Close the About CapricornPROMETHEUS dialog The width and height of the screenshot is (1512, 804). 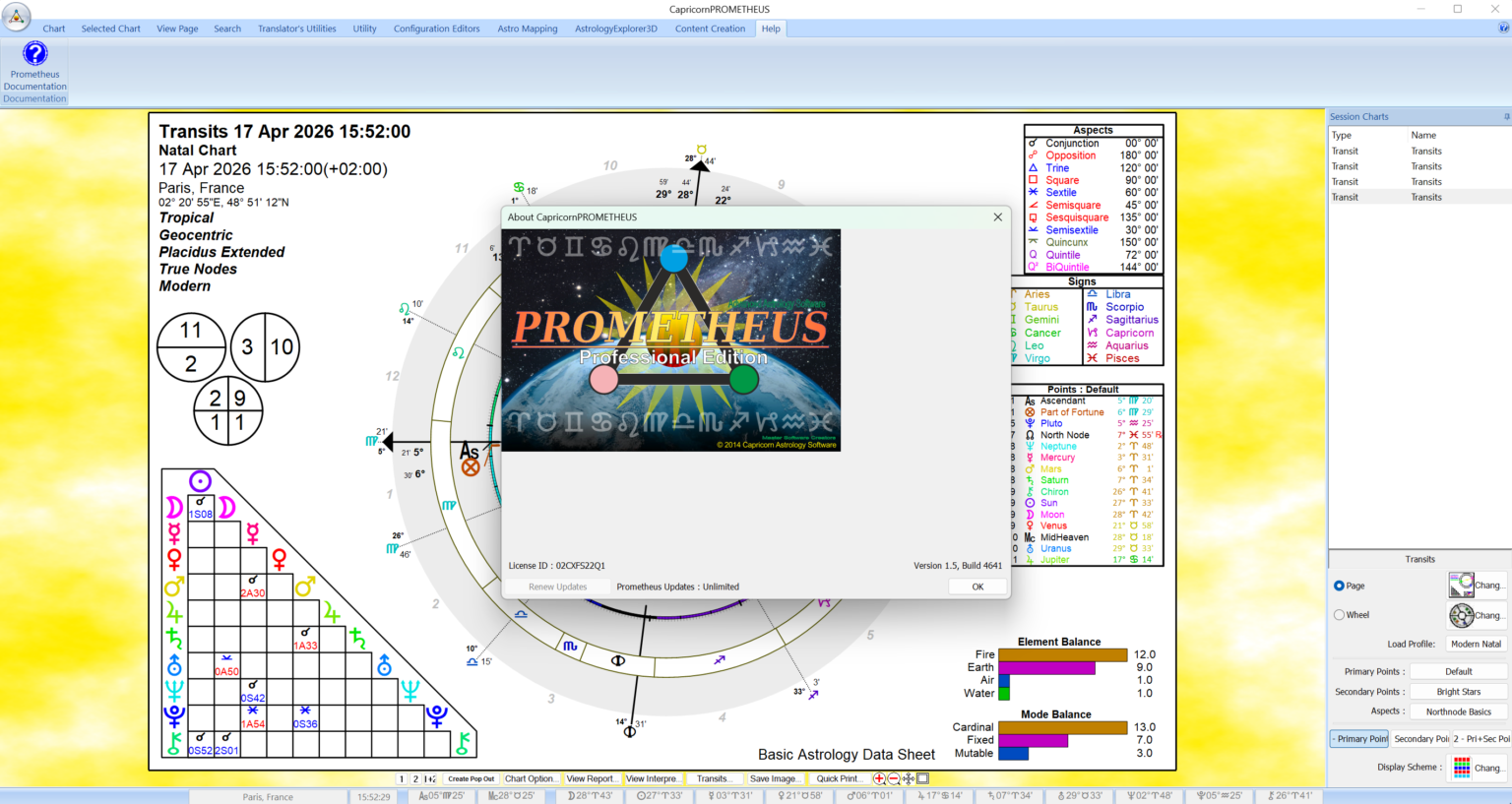pyautogui.click(x=997, y=216)
